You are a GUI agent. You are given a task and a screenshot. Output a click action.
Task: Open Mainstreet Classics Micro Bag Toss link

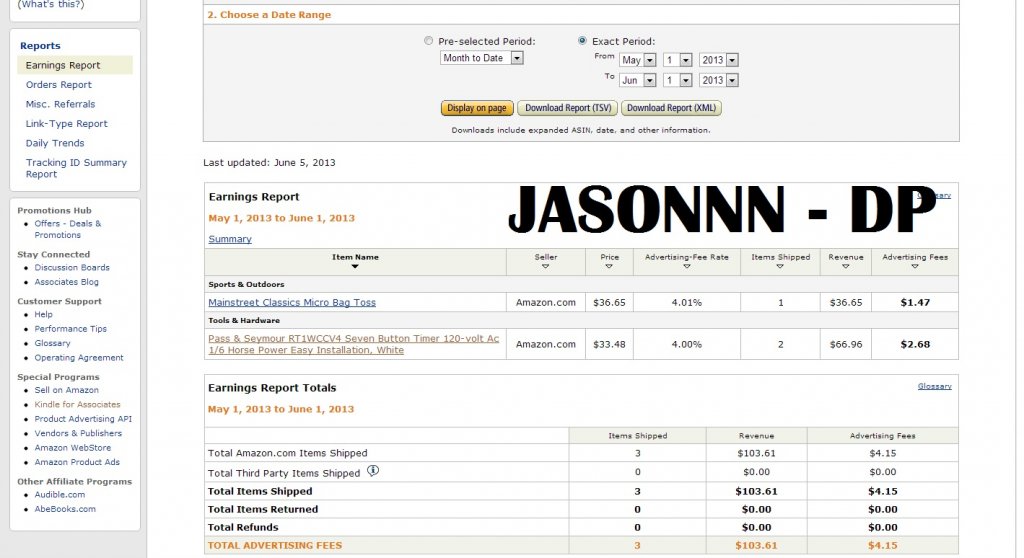(292, 302)
